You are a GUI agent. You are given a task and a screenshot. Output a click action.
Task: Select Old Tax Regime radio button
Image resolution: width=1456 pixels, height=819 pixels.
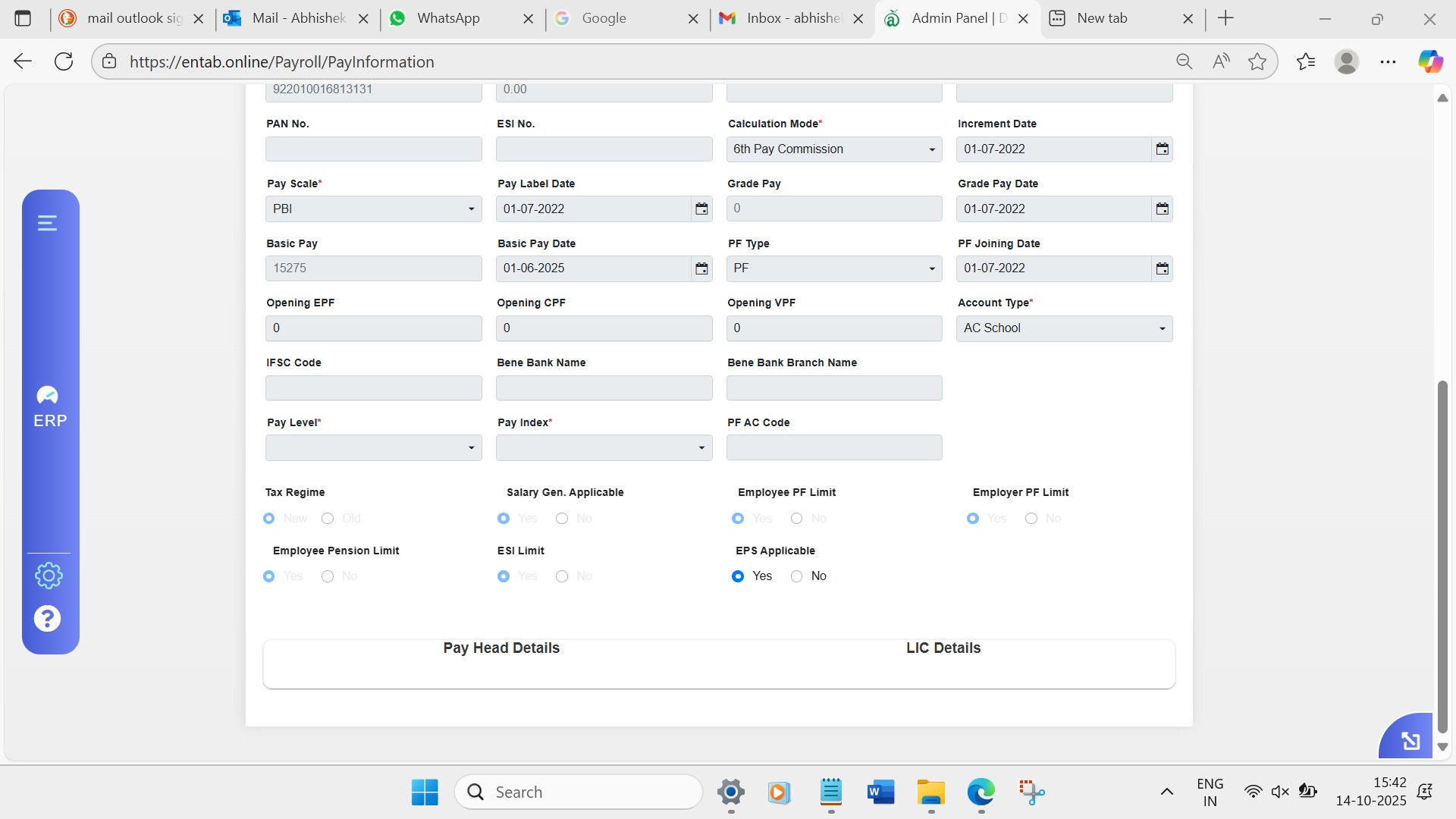point(328,519)
